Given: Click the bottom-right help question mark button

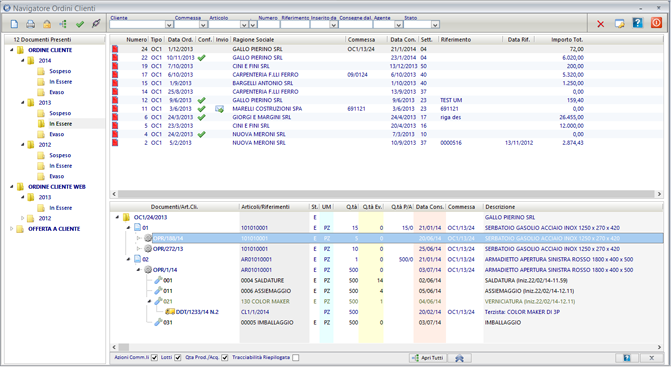Looking at the screenshot, I should click(627, 358).
